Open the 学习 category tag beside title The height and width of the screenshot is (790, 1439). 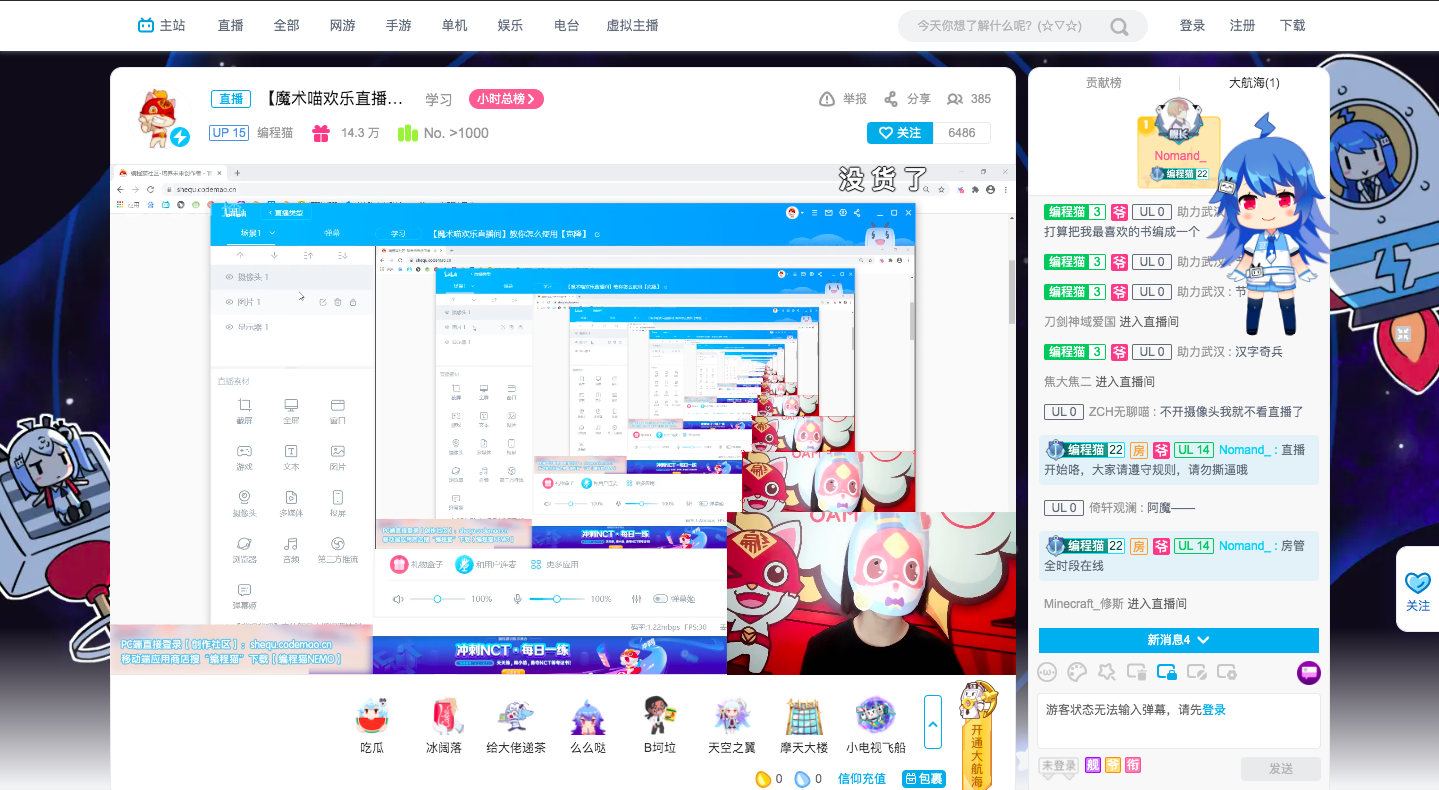[439, 100]
